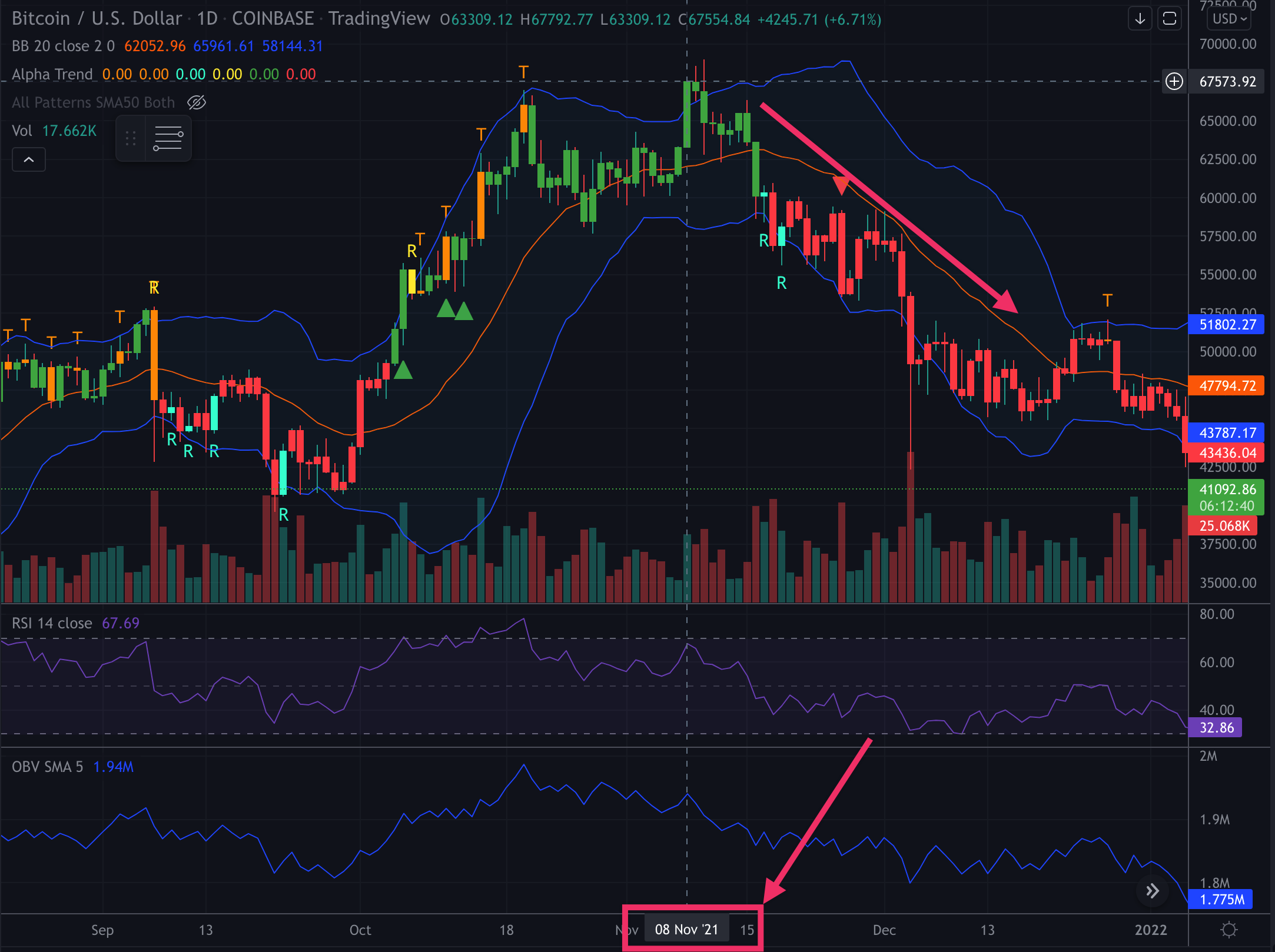This screenshot has height=952, width=1275.
Task: Click the All Patterns SMA50 Both legend
Action: point(93,102)
